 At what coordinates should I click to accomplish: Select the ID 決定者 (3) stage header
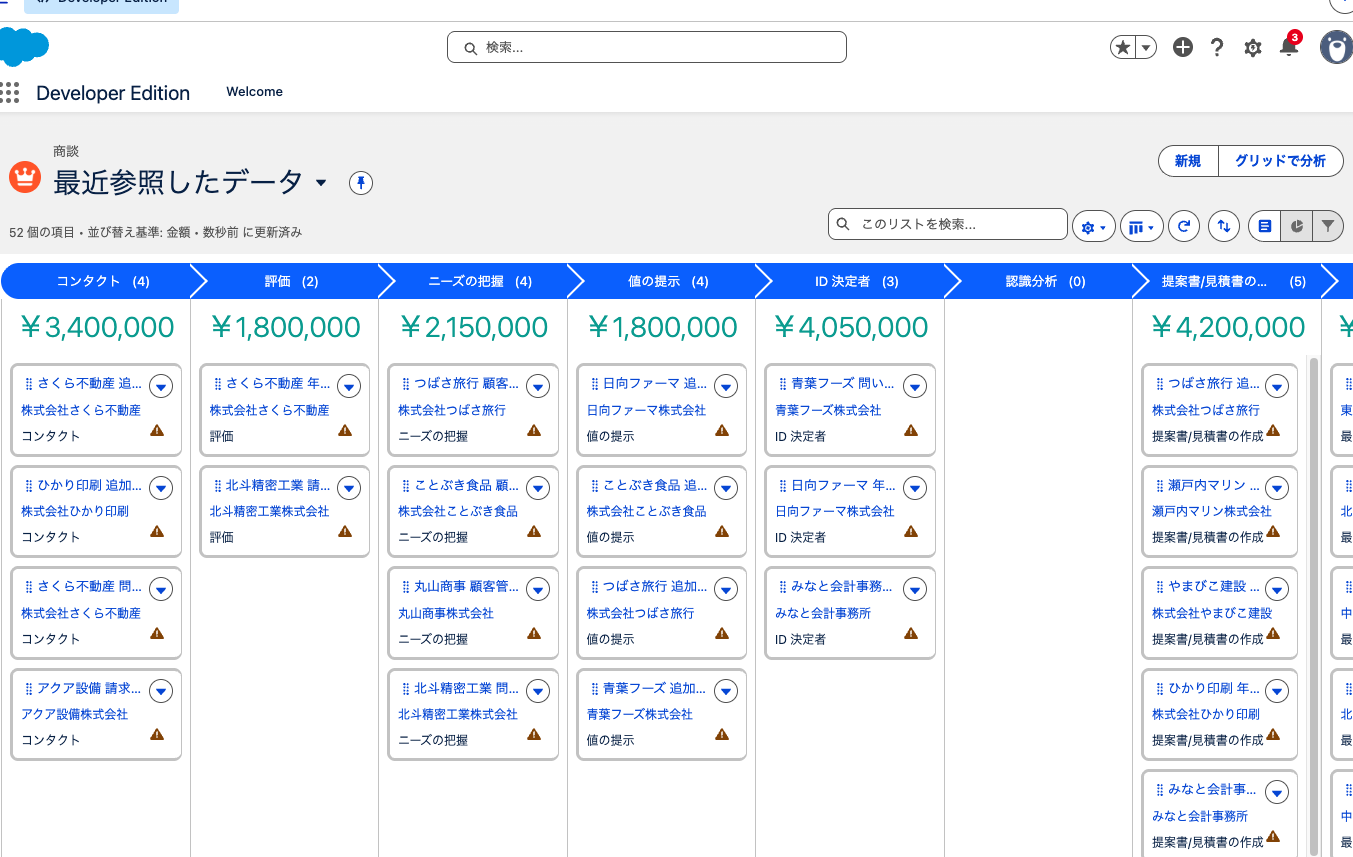tap(856, 282)
